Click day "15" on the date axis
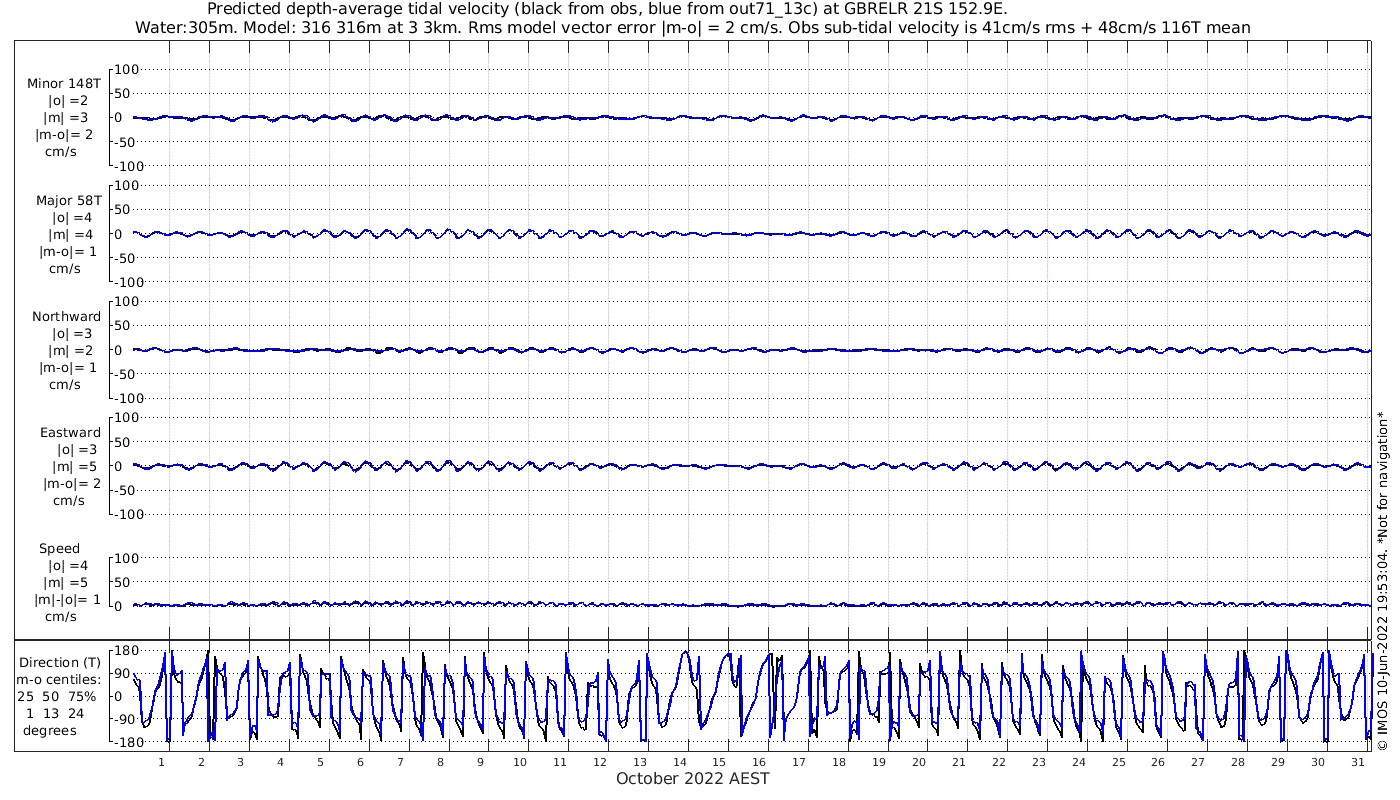Screen dimensions: 1400x800 click(x=720, y=762)
